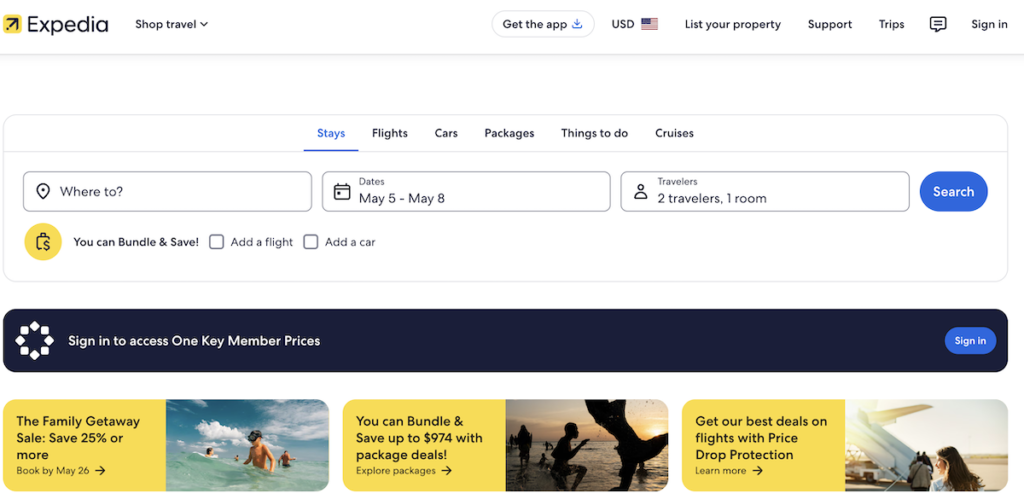Open the airplane boarding photo thumbnail
Screen dimensions: 1024x499
[x=927, y=445]
